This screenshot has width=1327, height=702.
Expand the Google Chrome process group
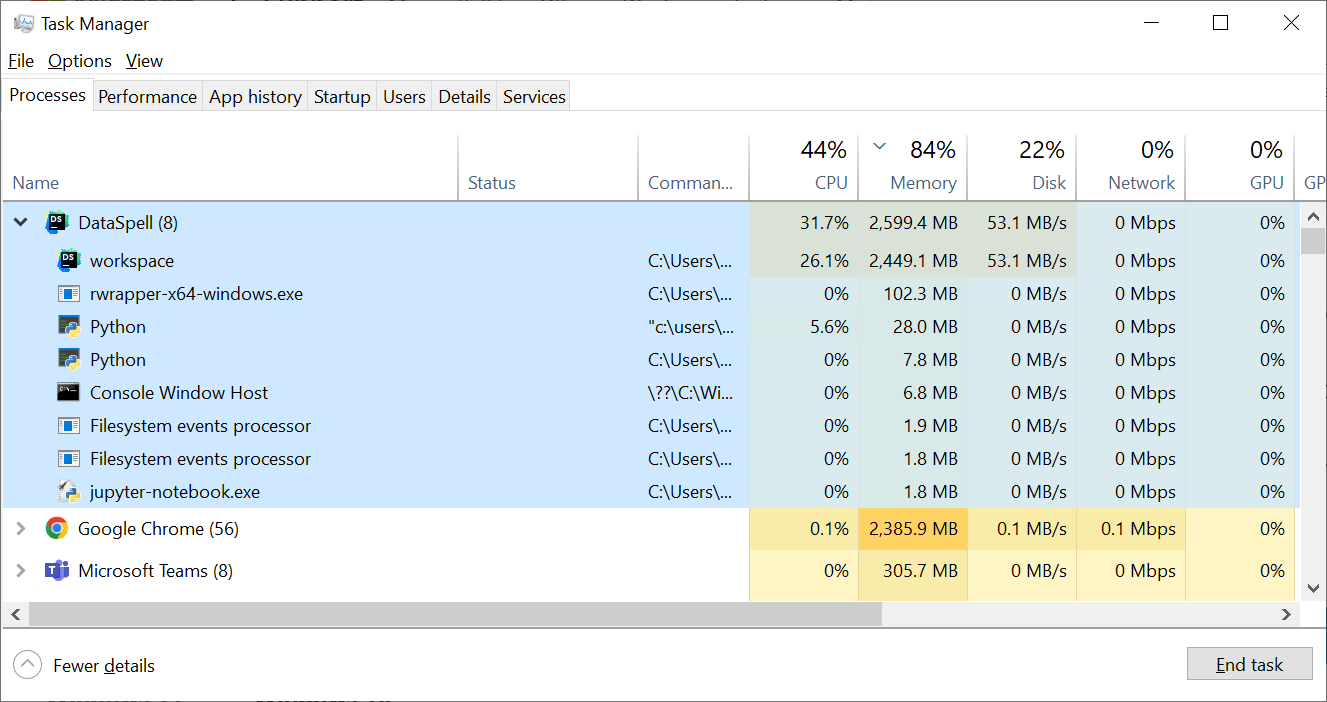(21, 529)
